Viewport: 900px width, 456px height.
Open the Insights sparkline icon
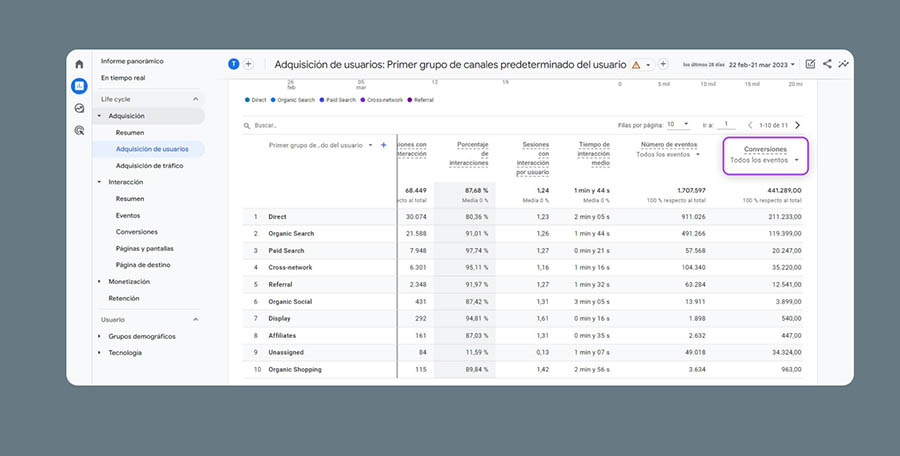(844, 64)
